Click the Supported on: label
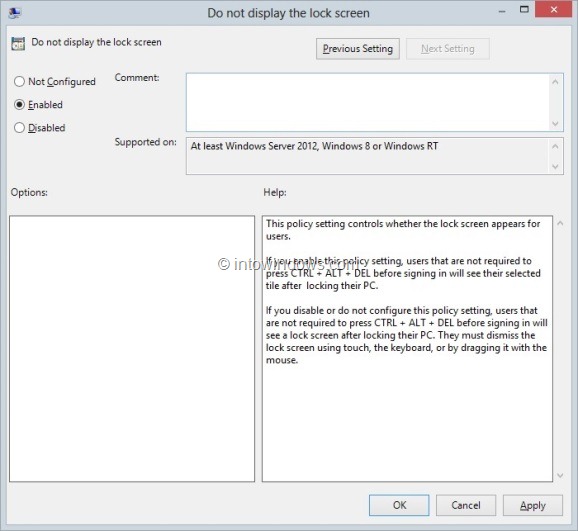 tap(146, 142)
